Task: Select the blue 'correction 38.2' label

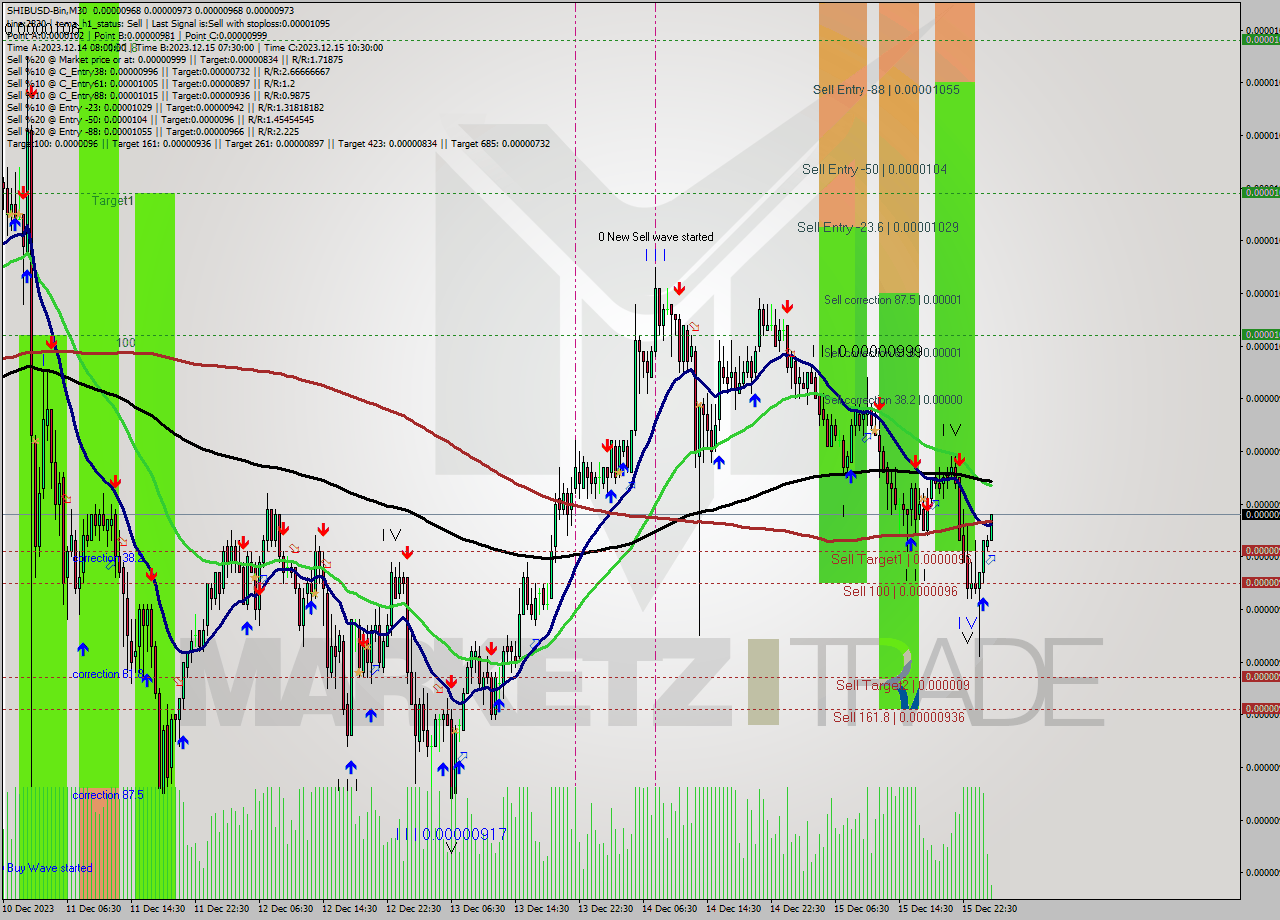Action: tap(109, 558)
